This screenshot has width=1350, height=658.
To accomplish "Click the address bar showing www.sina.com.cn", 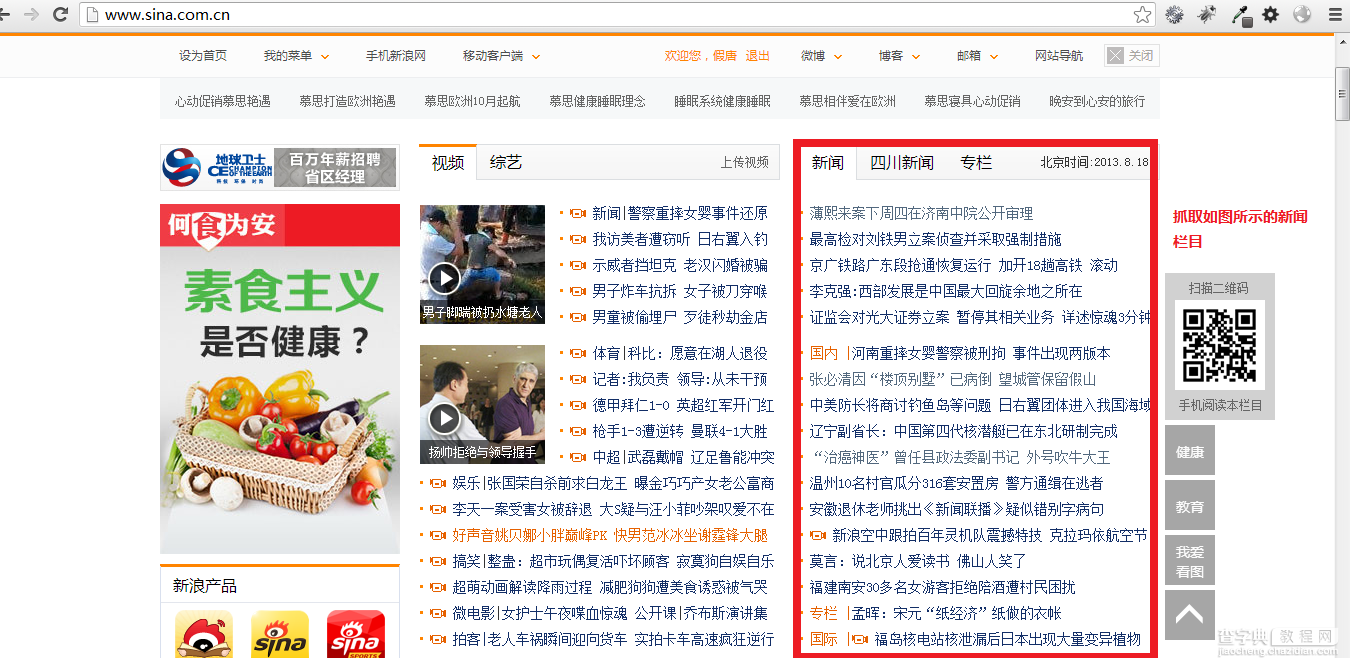I will pos(615,14).
